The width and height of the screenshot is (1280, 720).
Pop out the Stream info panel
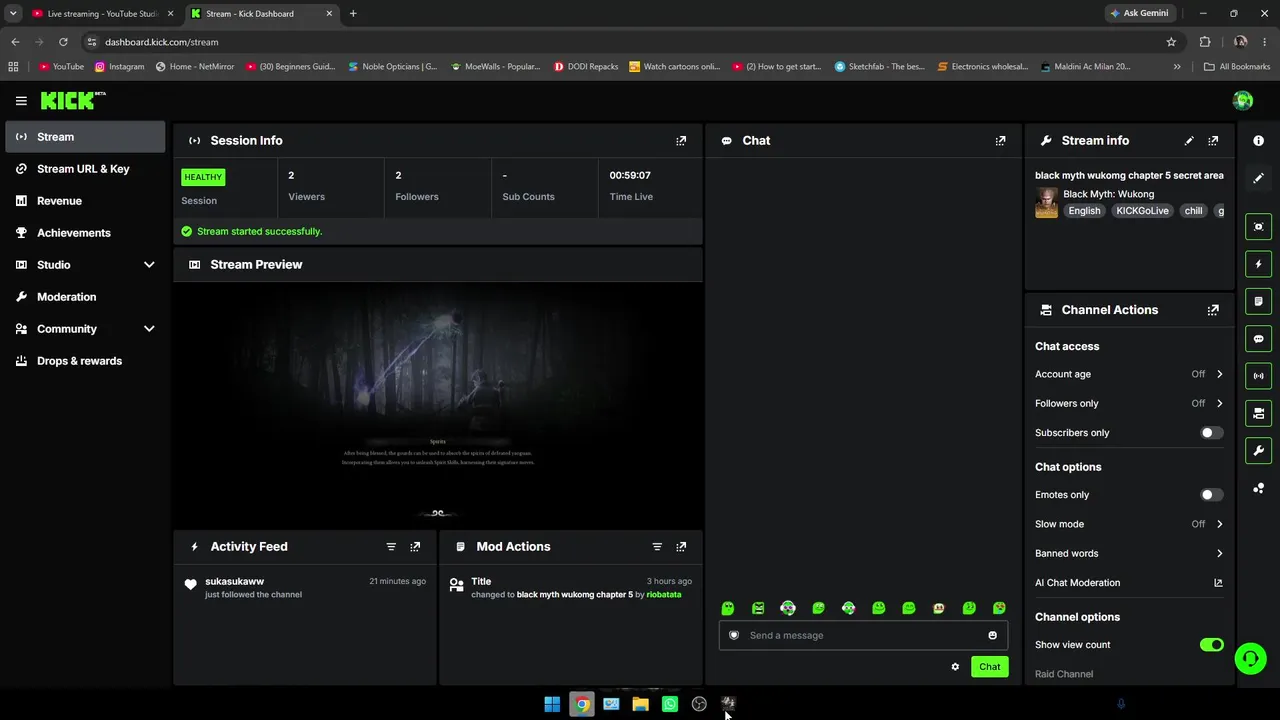click(x=1213, y=141)
